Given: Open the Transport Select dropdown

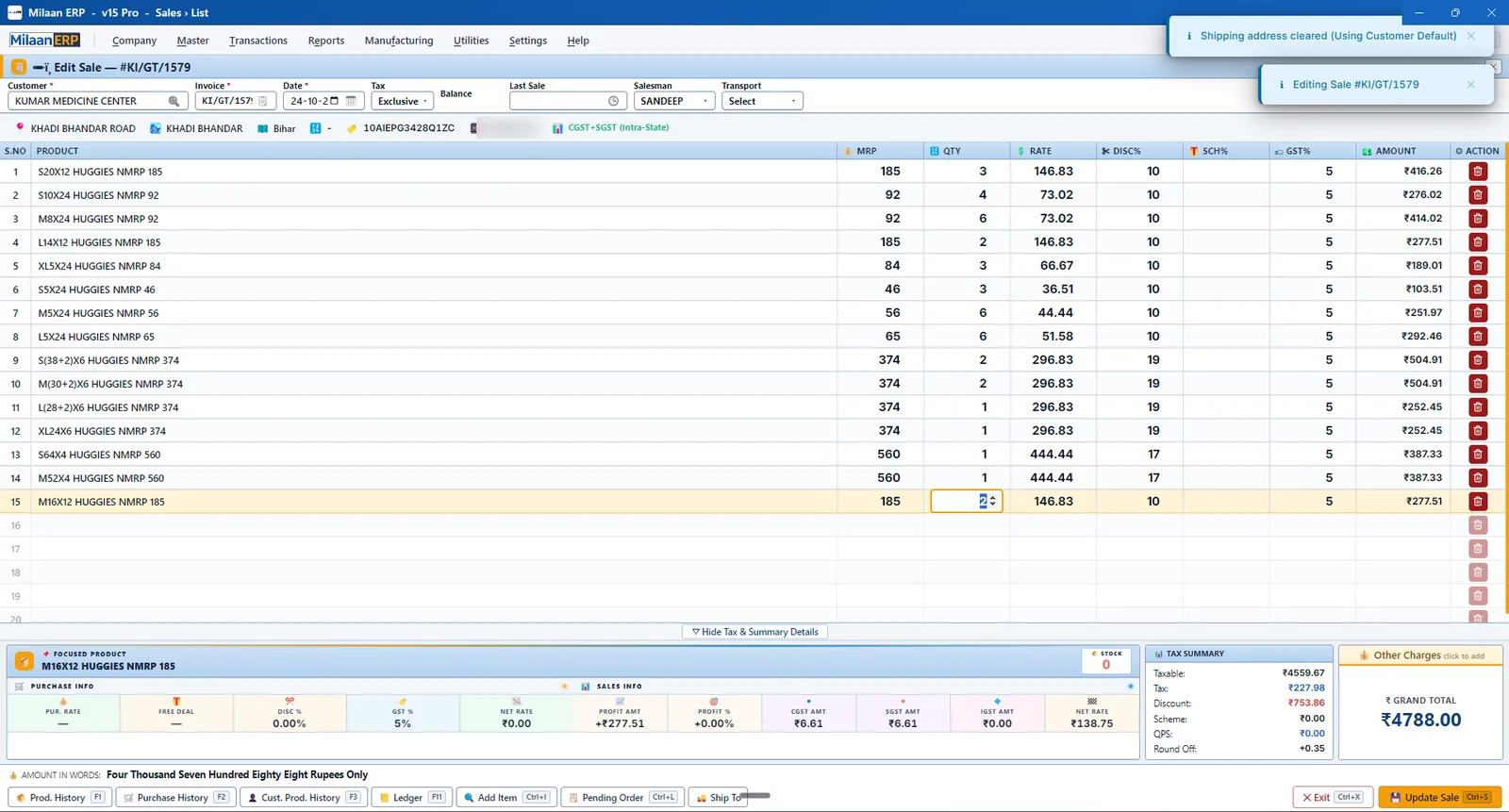Looking at the screenshot, I should [762, 101].
